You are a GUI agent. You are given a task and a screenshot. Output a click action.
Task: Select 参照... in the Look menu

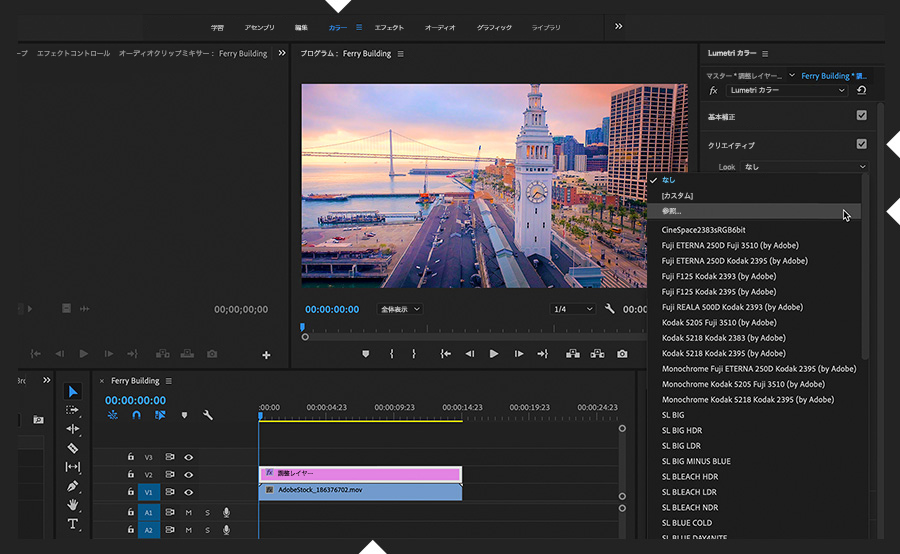pyautogui.click(x=672, y=211)
